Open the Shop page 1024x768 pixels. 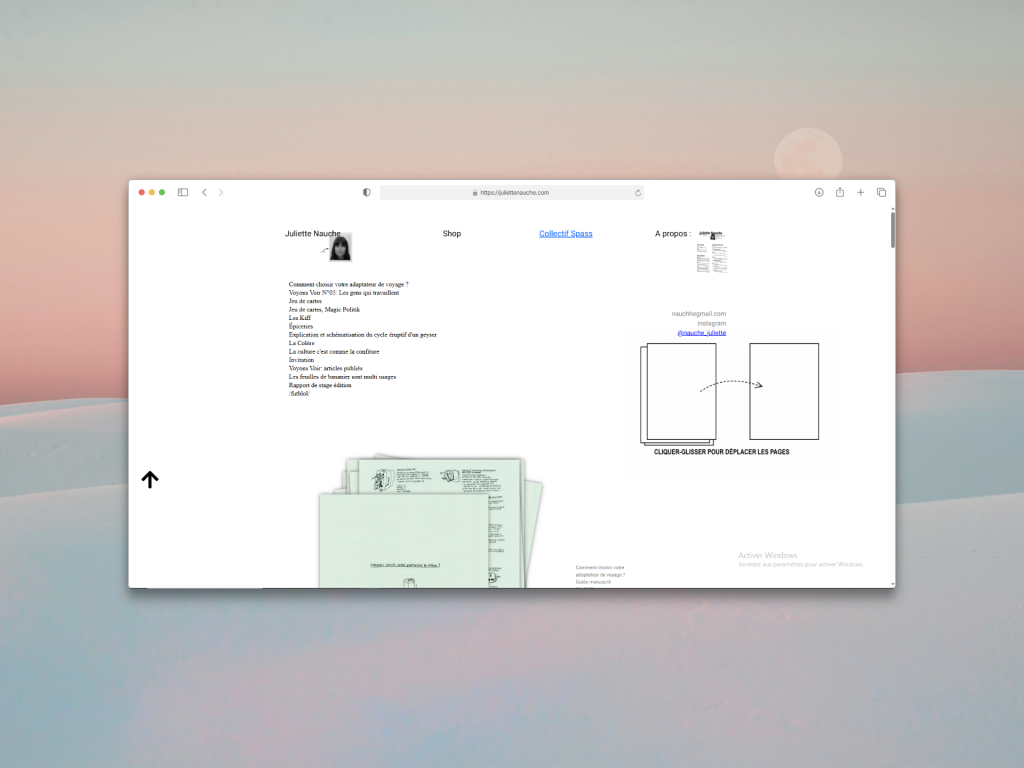point(452,234)
